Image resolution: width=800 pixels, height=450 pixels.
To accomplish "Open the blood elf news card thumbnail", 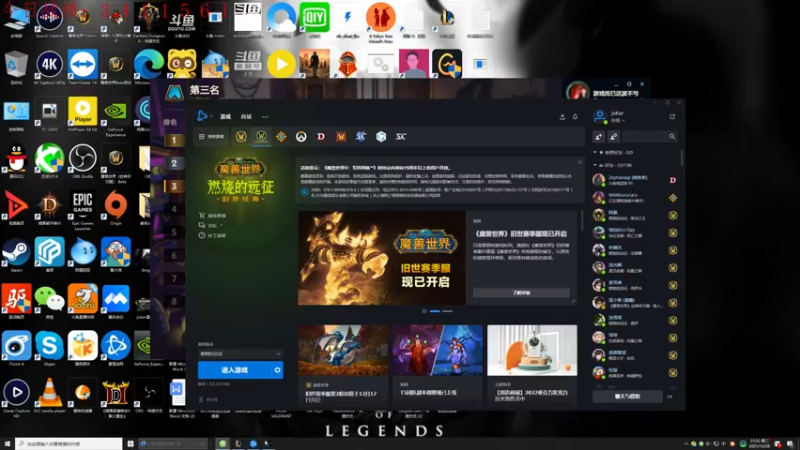I will (x=437, y=351).
